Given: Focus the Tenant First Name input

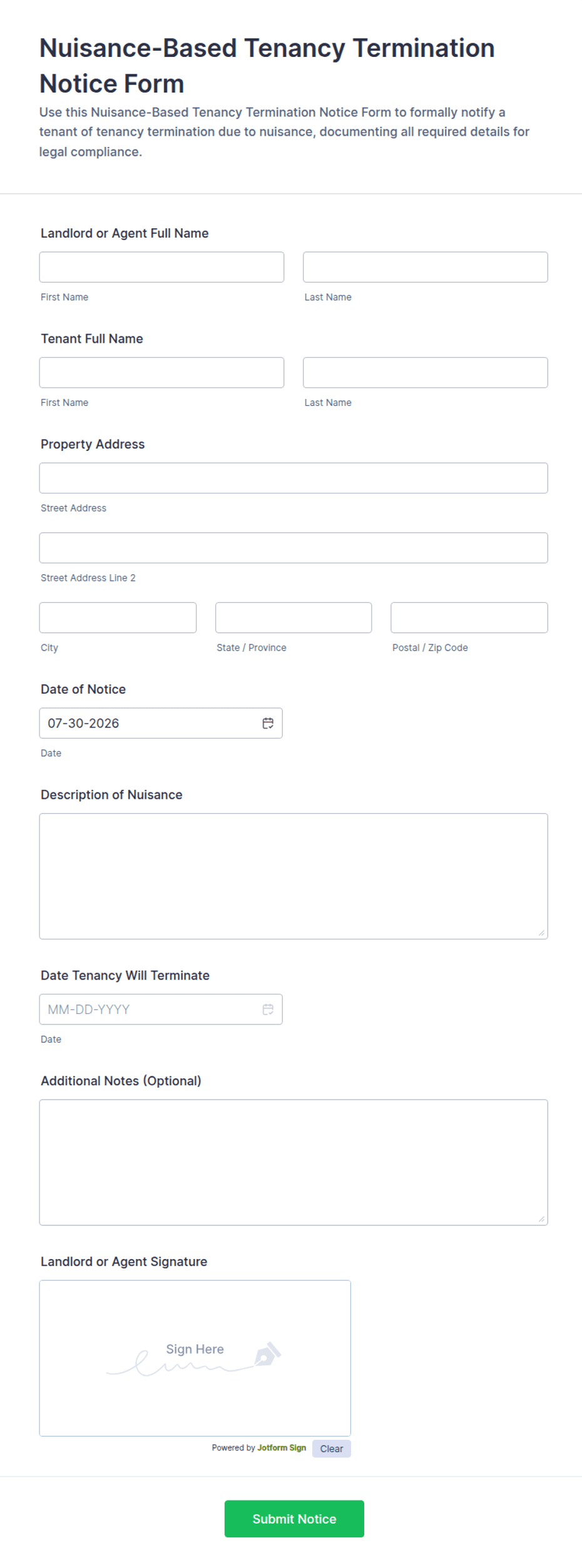Looking at the screenshot, I should [161, 373].
